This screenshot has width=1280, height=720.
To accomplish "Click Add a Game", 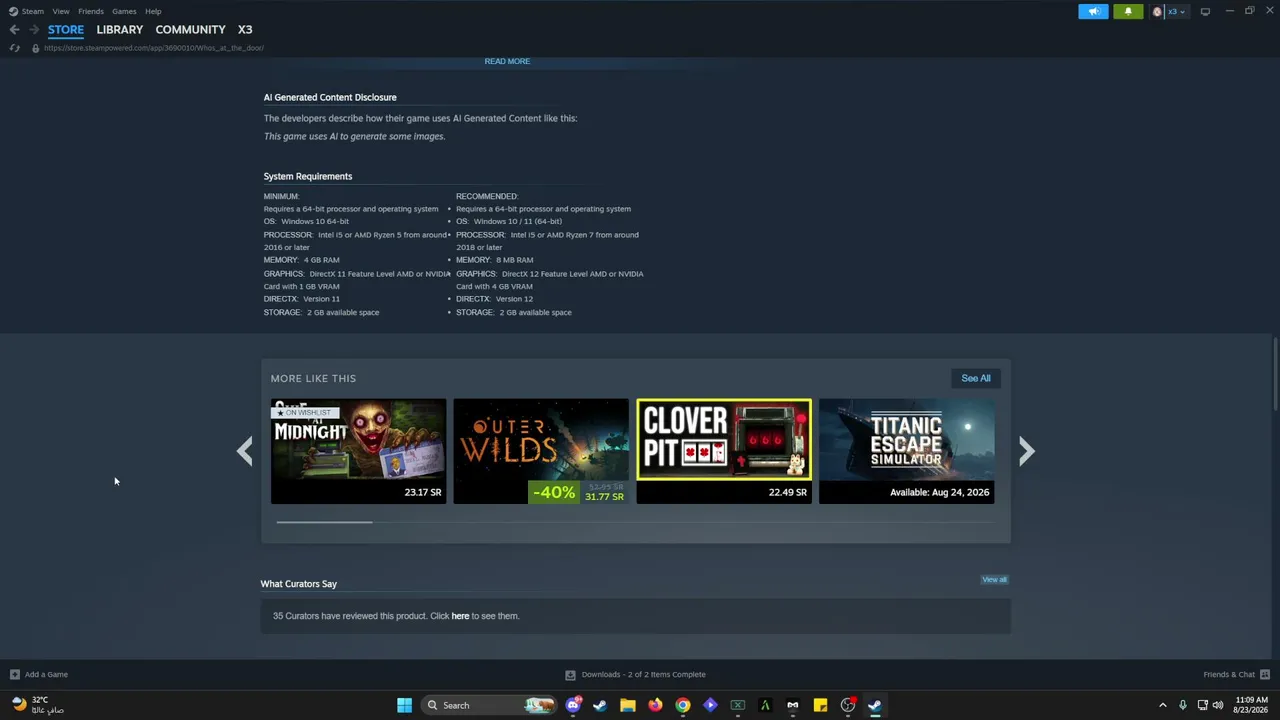I will (39, 674).
